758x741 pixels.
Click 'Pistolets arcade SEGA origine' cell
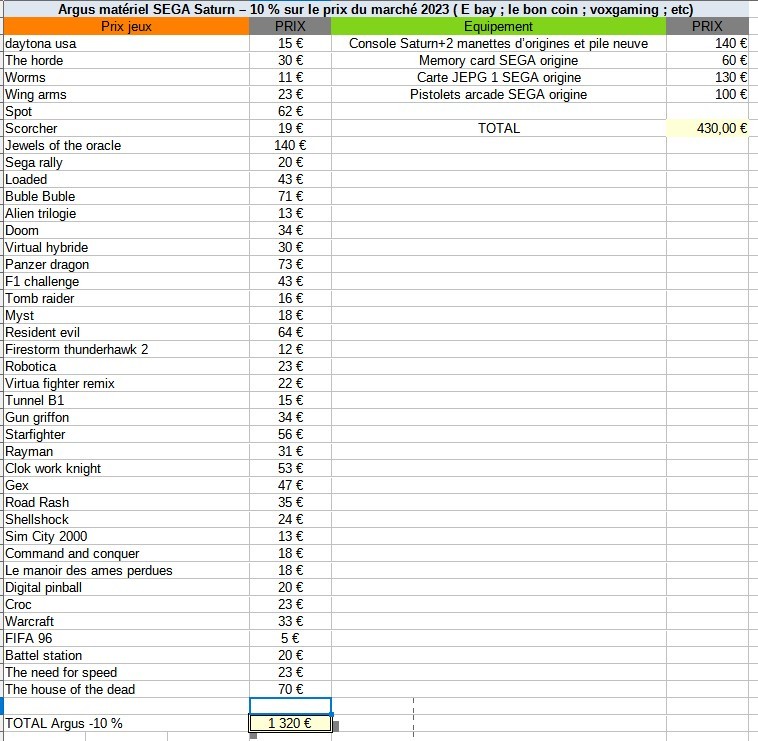coord(498,94)
